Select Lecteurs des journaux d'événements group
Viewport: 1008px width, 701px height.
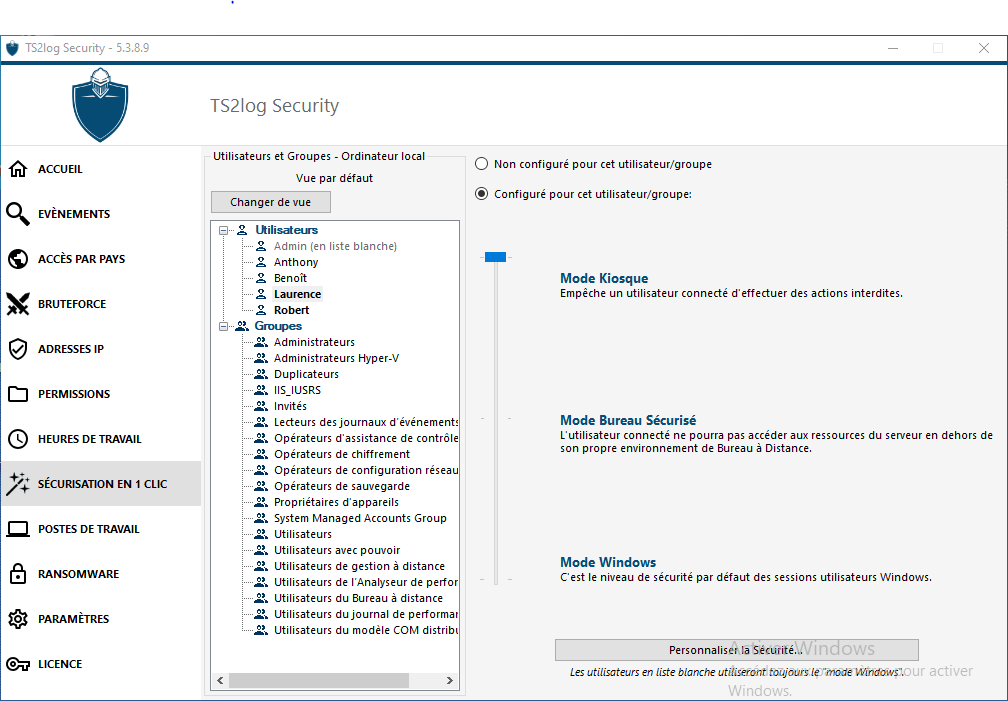click(x=366, y=422)
